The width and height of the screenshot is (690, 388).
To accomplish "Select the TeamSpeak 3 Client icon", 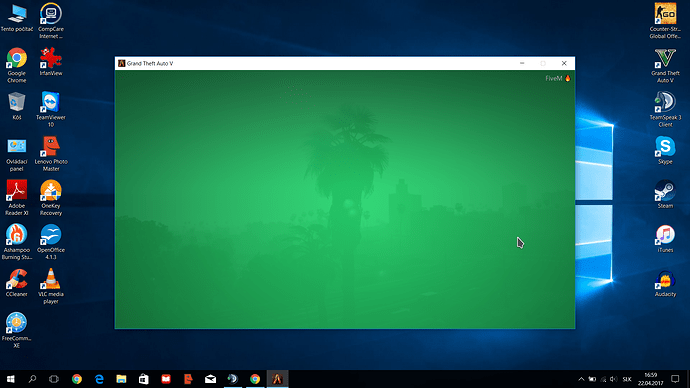I will click(665, 109).
